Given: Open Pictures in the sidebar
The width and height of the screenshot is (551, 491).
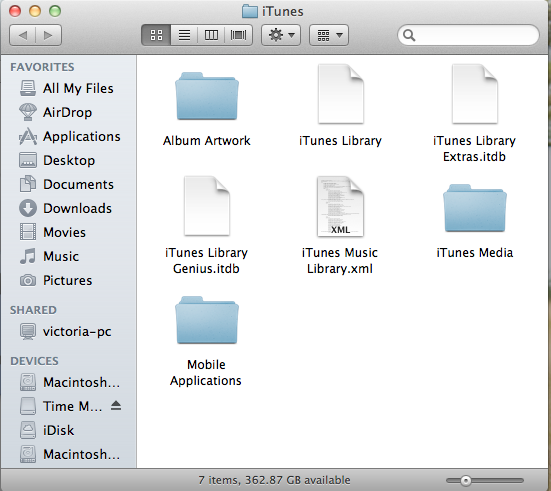Looking at the screenshot, I should 69,280.
